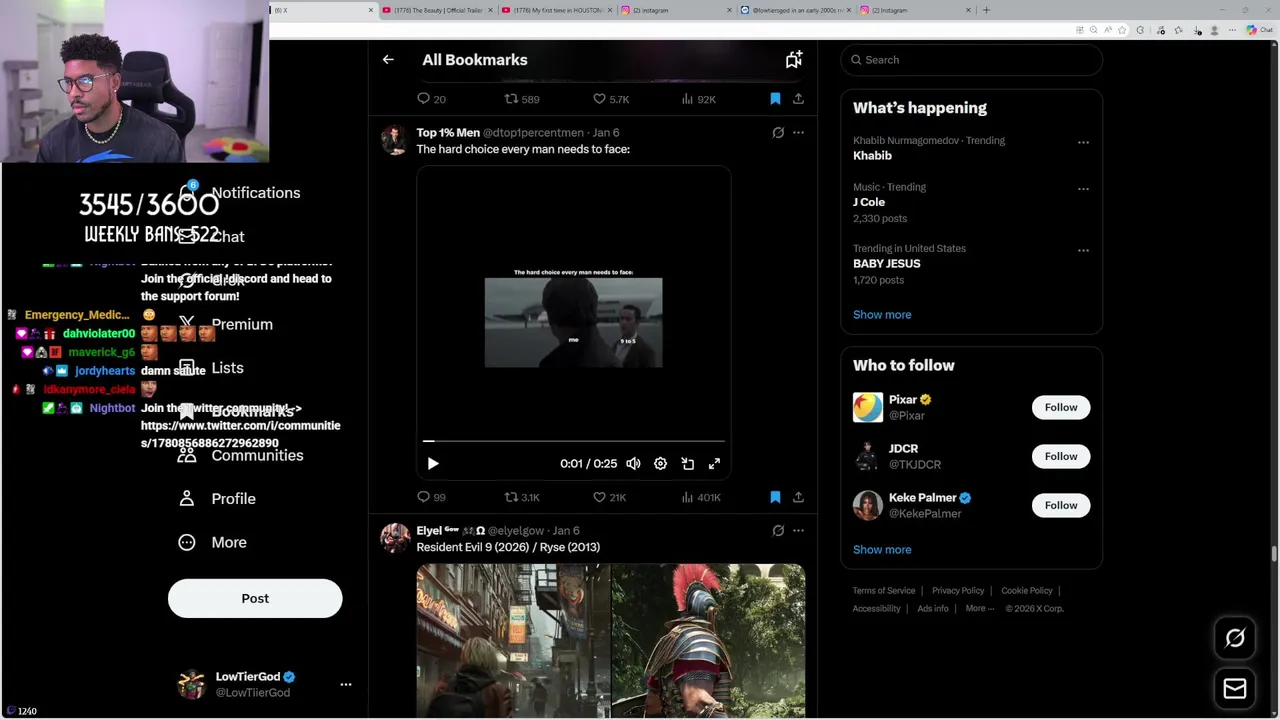1280x720 pixels.
Task: Open more options on Top 1% Men post
Action: (x=798, y=132)
